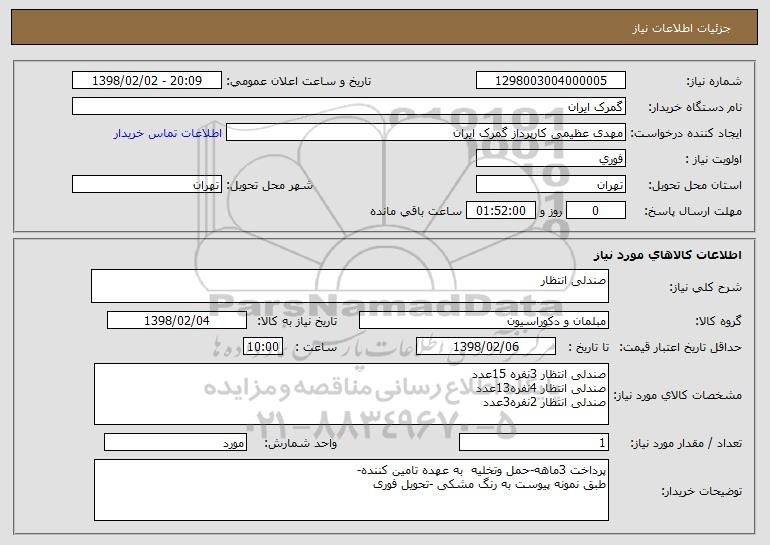Click the buyer notes text area

pos(351,490)
